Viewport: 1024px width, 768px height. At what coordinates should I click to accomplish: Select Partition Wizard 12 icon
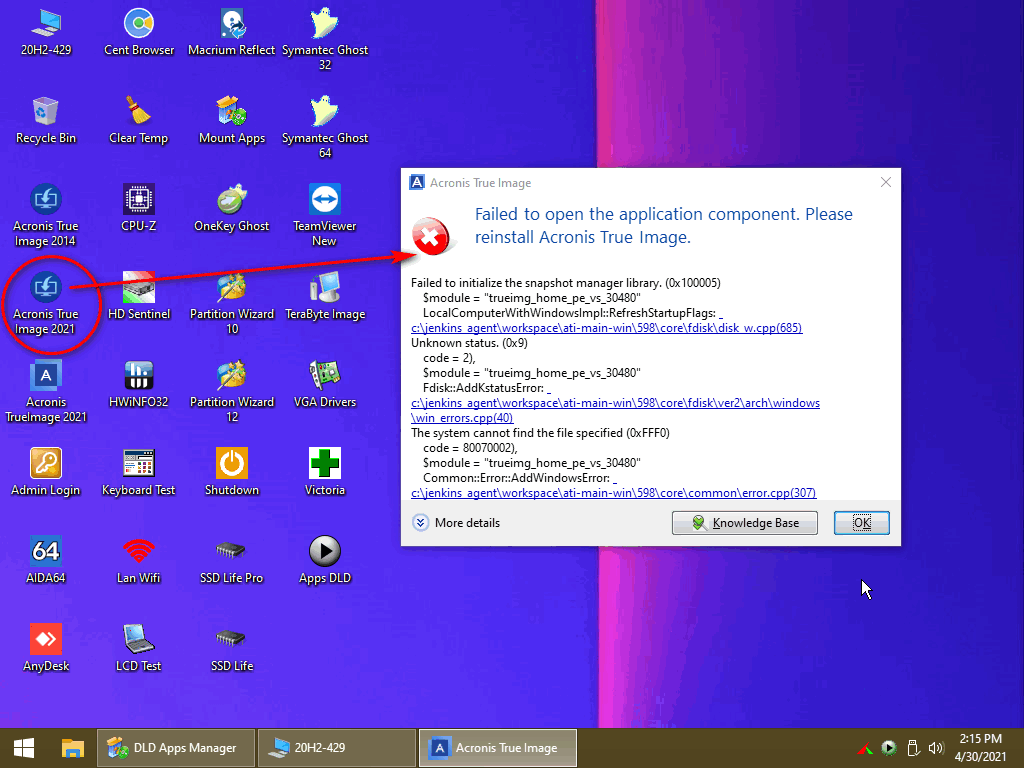point(232,392)
